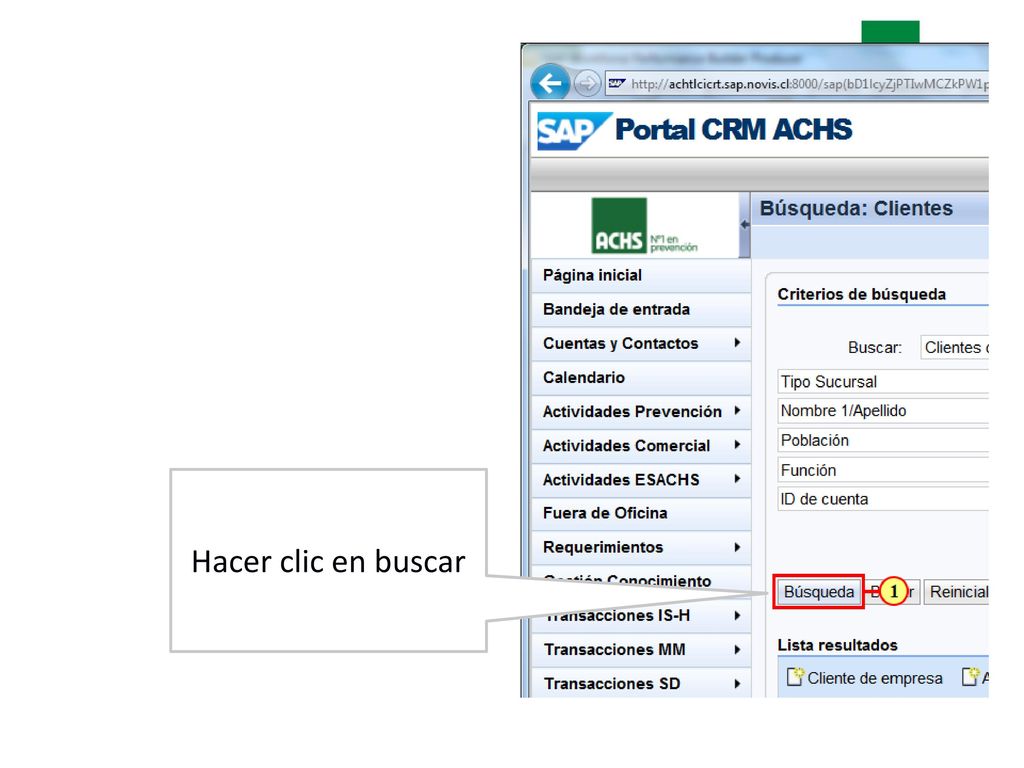Click the Nombre 1/Apellido criteria field
This screenshot has width=1024, height=768.
(x=883, y=411)
